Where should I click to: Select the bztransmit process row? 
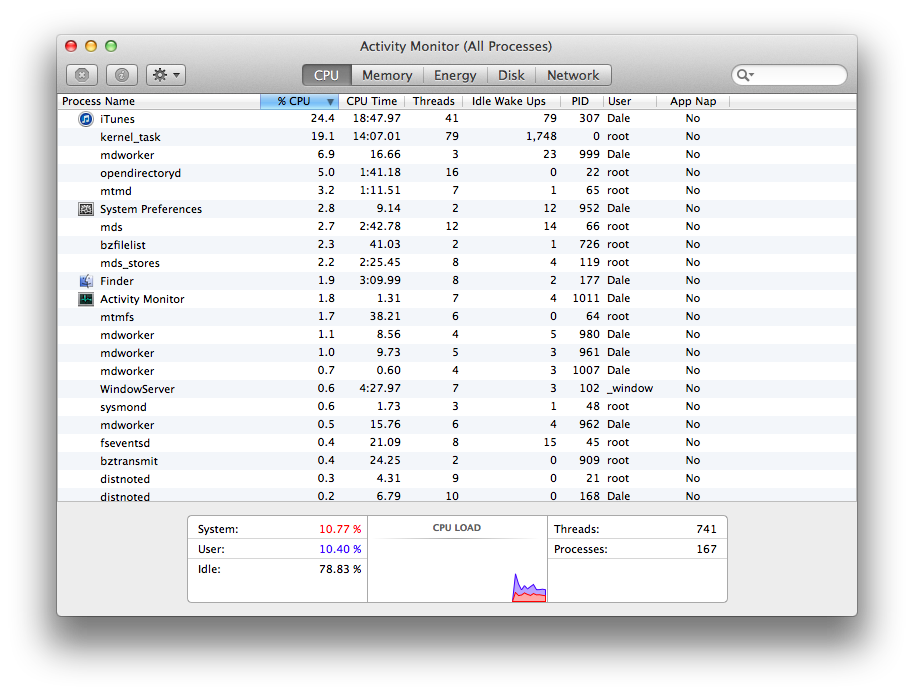(457, 461)
